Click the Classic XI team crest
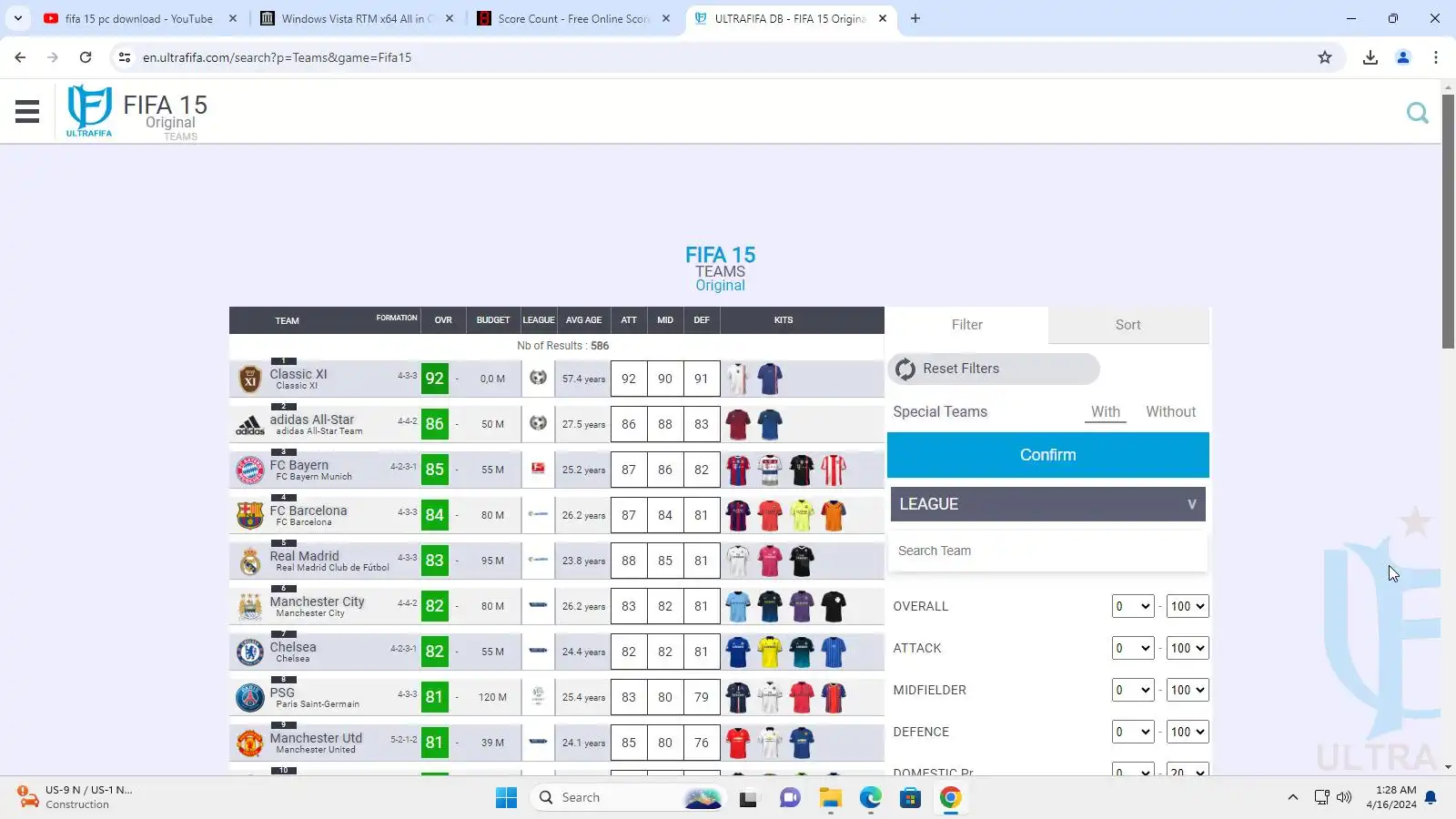 249,379
